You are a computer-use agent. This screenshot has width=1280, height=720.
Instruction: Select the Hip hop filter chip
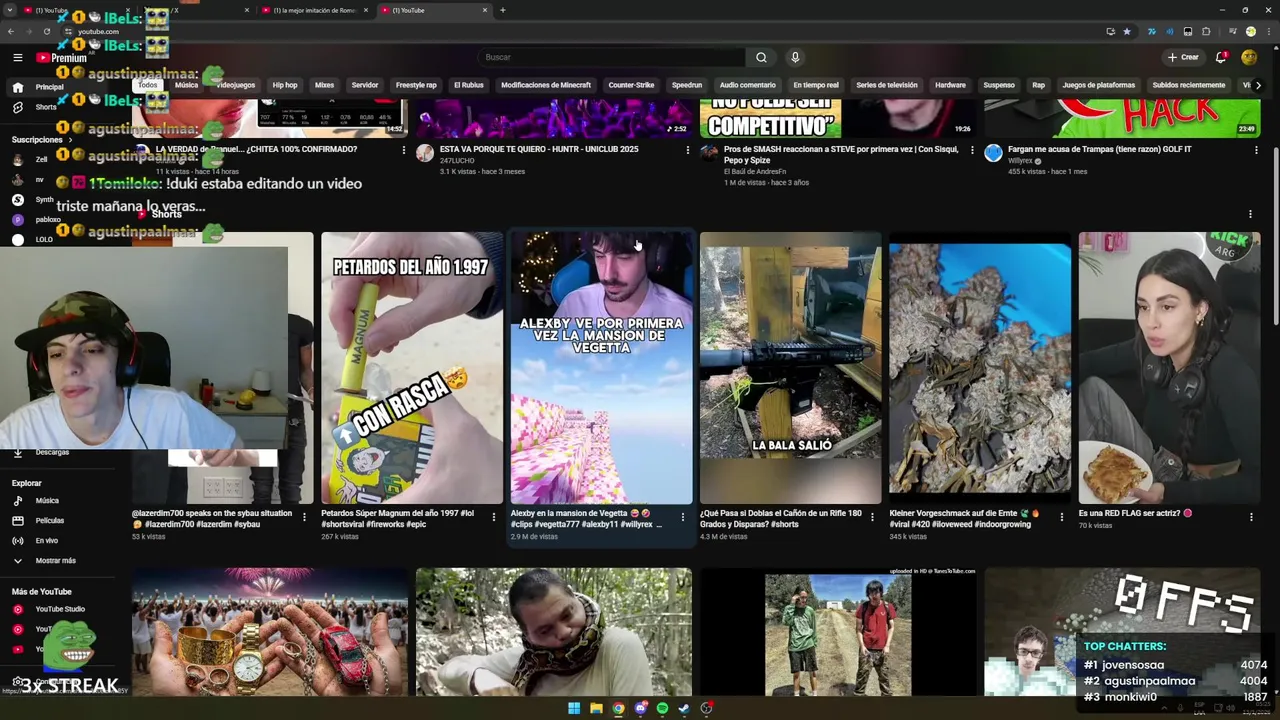285,85
